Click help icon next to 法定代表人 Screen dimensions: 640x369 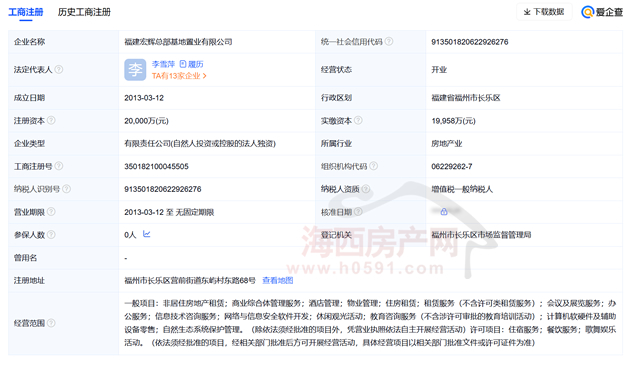coord(59,69)
